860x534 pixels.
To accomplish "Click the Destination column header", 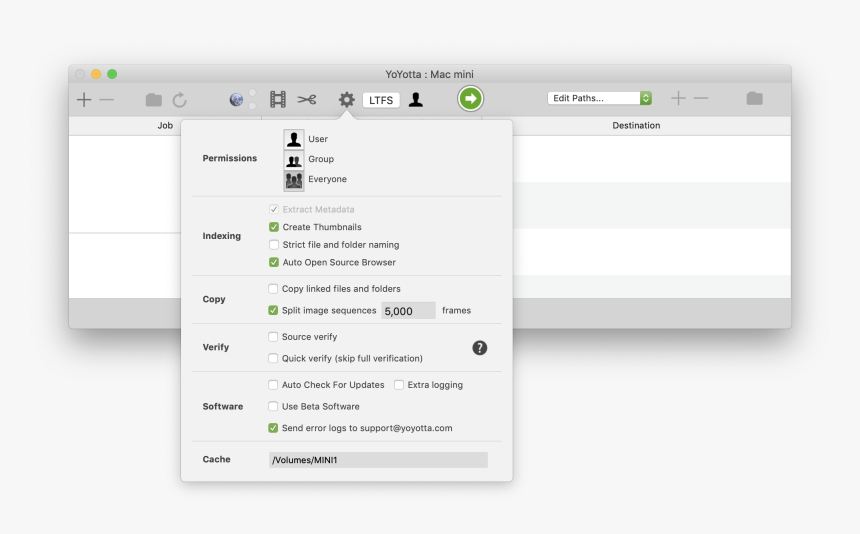I will (x=636, y=126).
